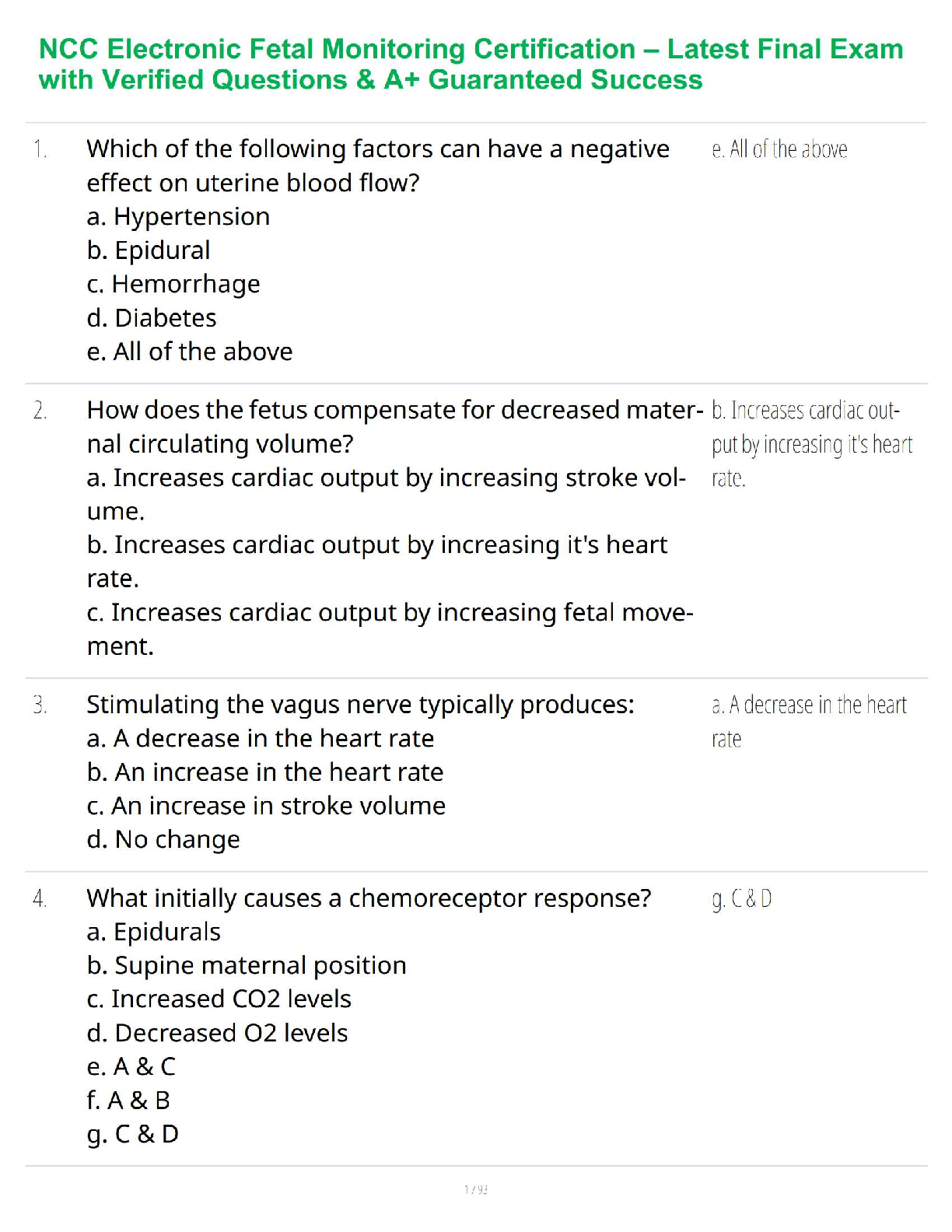Viewport: 952px width, 1232px height.
Task: Click the green exam title heading
Action: [x=471, y=65]
